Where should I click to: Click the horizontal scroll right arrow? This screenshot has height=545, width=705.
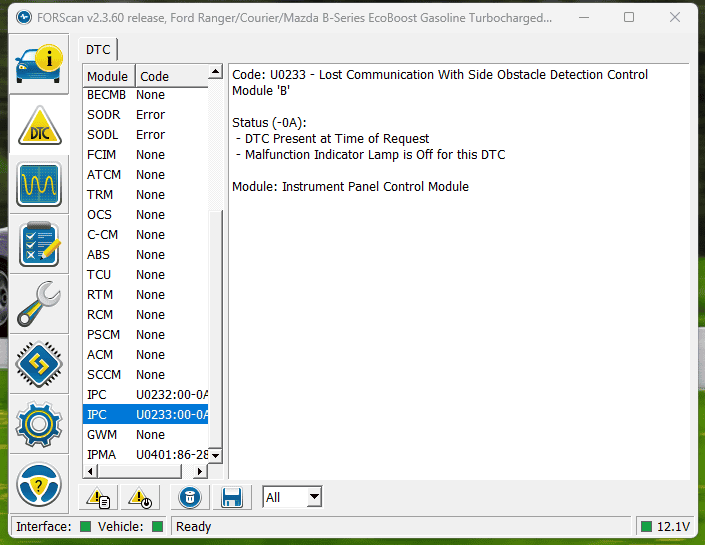200,471
